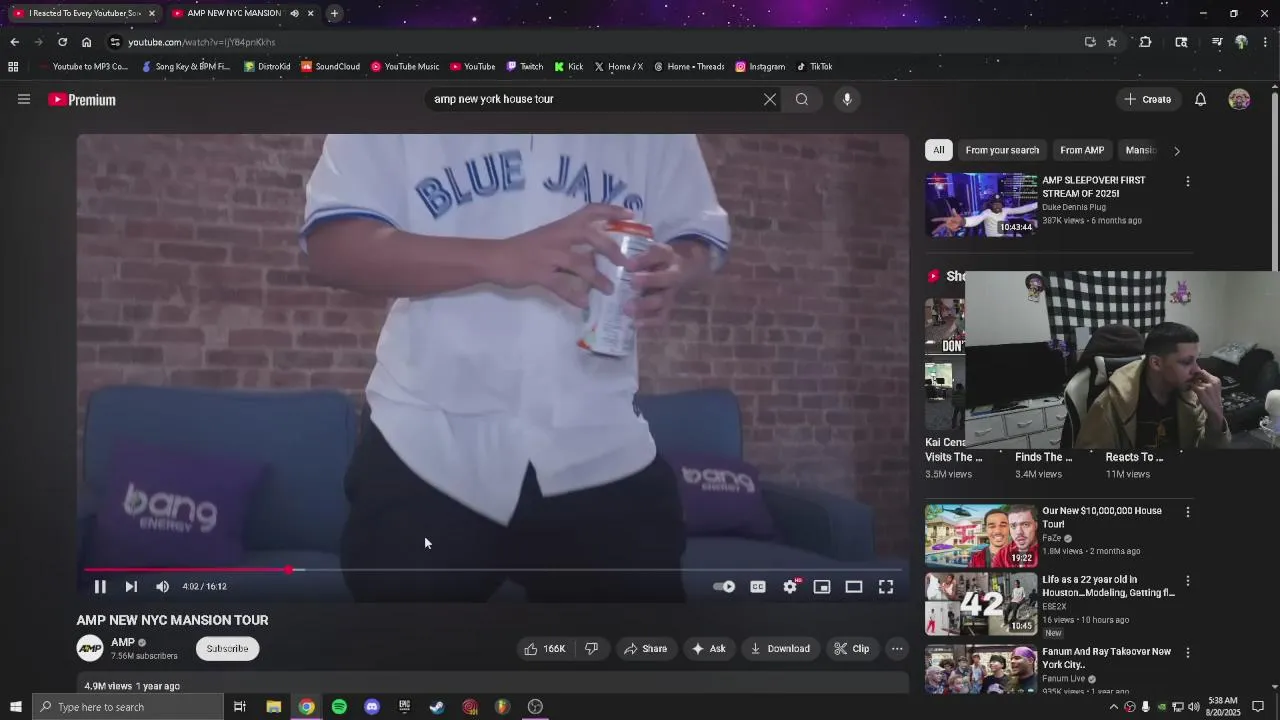Viewport: 1280px width, 720px height.
Task: Select the From your search chip
Action: pos(1002,150)
